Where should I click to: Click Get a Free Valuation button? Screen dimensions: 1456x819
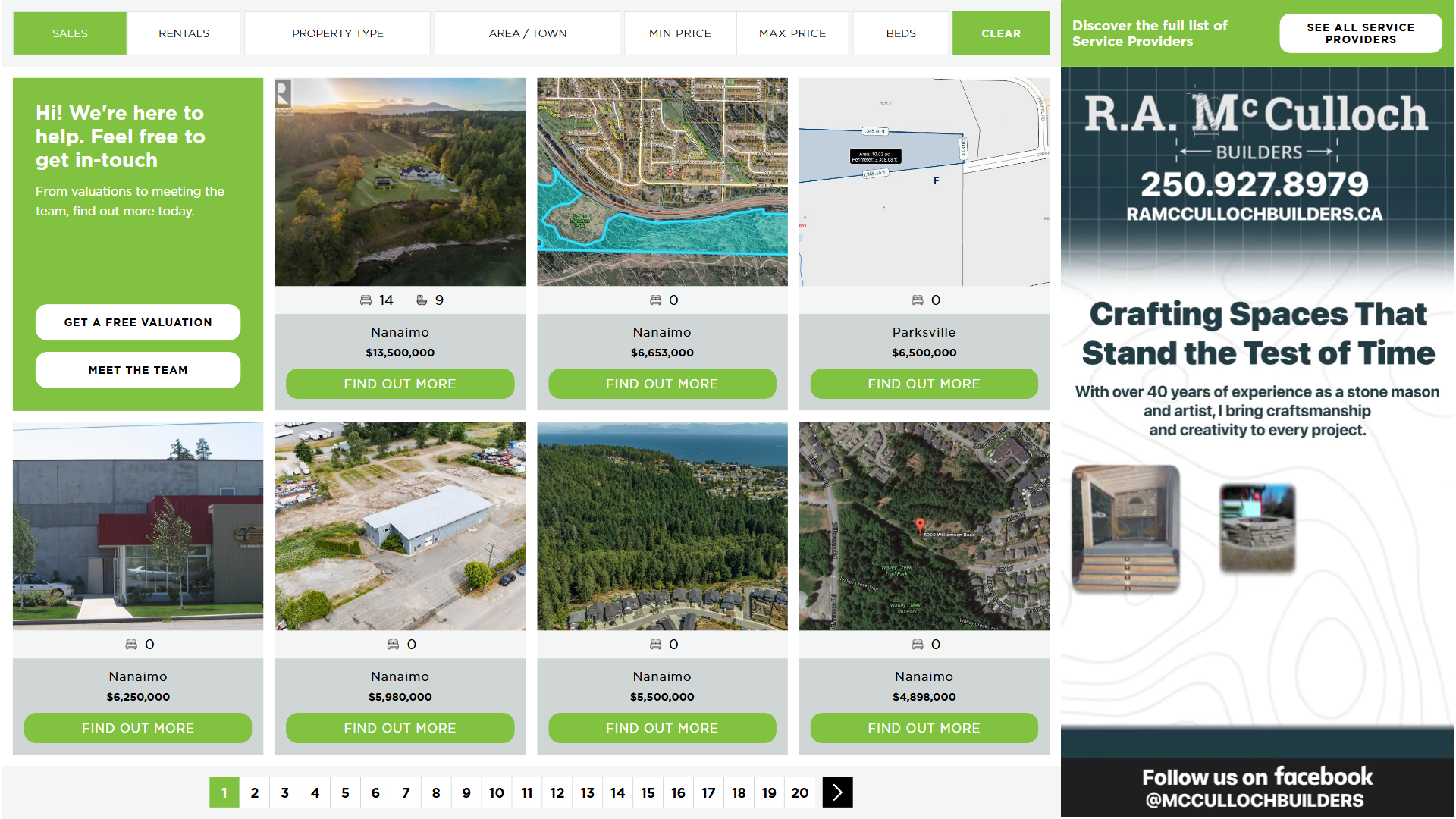click(x=138, y=322)
